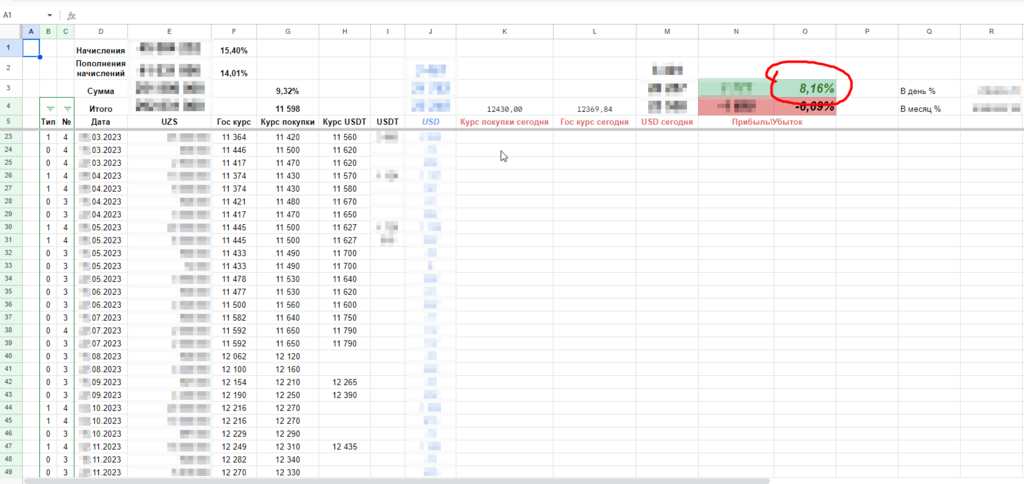Click the 12 265 cell in row 42
The width and height of the screenshot is (1024, 484).
345,382
